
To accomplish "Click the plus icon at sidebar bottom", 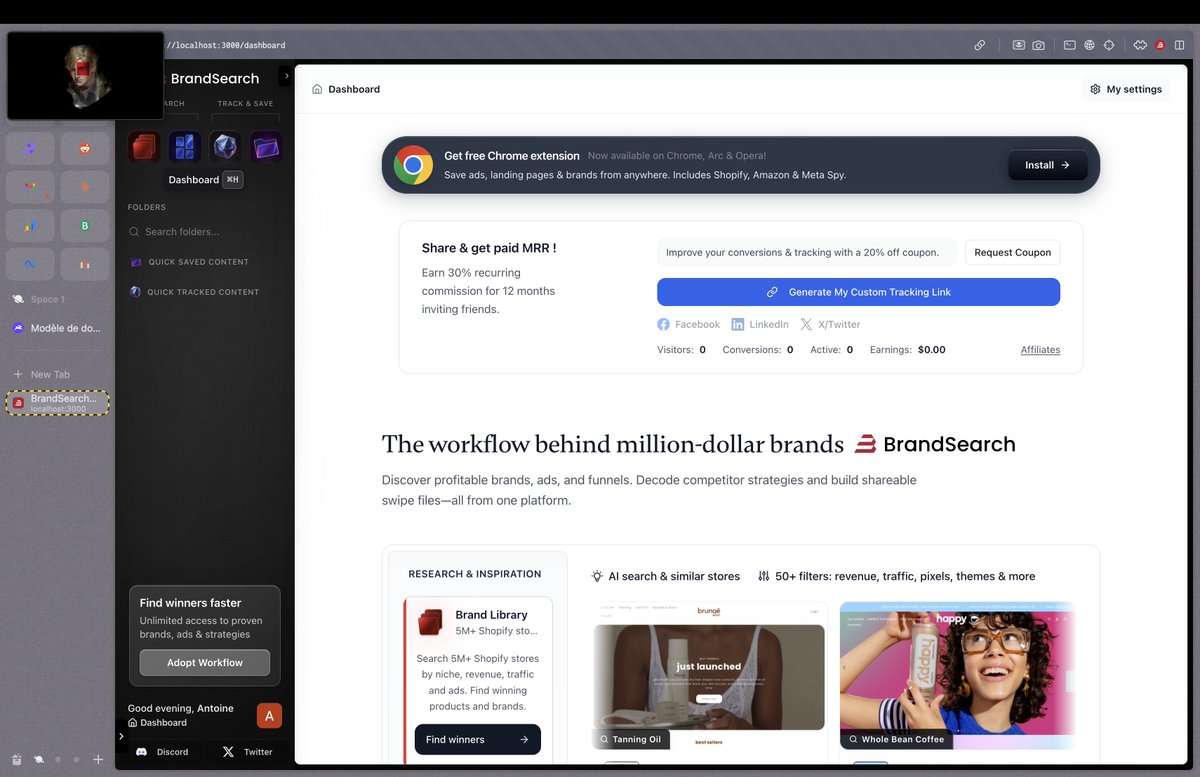I will click(98, 760).
